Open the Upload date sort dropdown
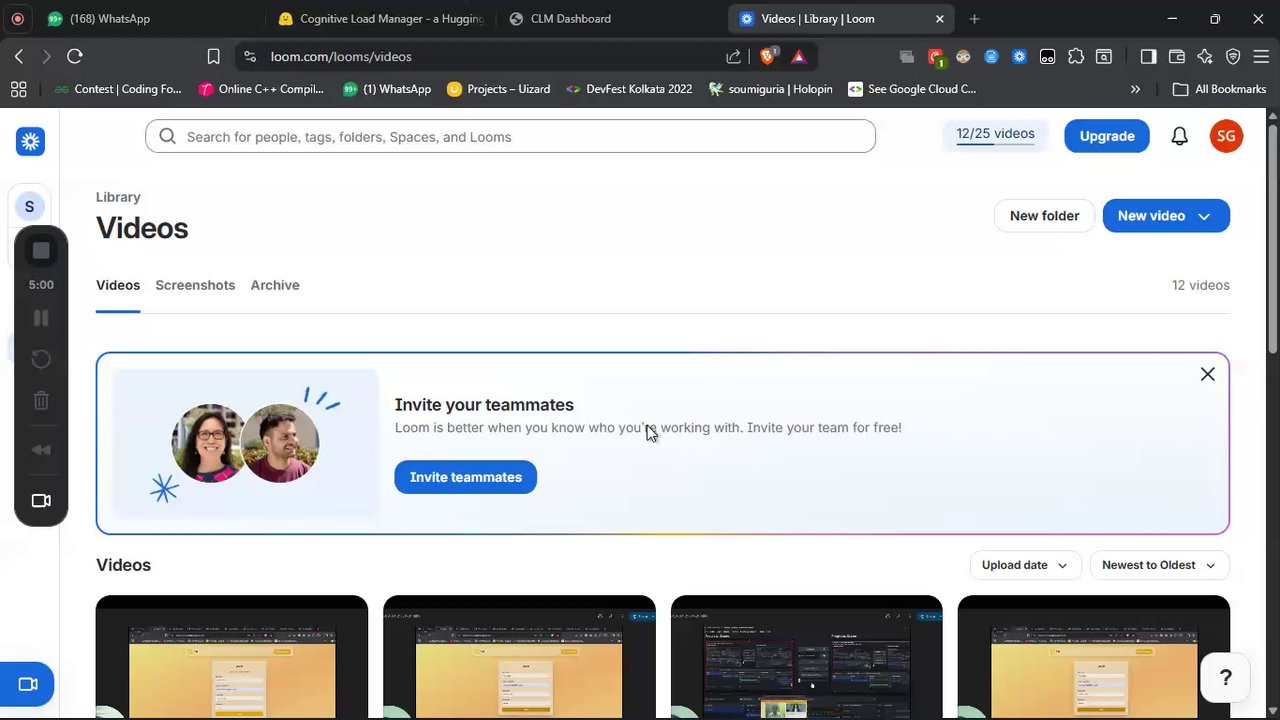The width and height of the screenshot is (1280, 720). click(x=1025, y=565)
